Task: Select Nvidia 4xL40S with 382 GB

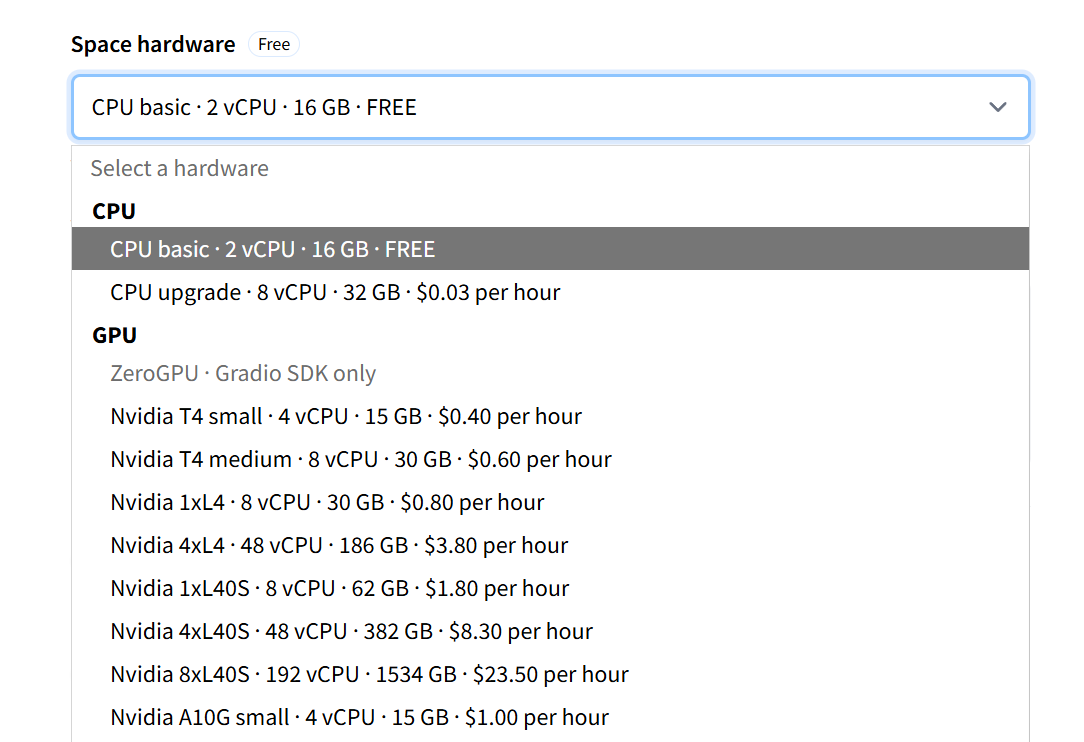Action: coord(351,631)
